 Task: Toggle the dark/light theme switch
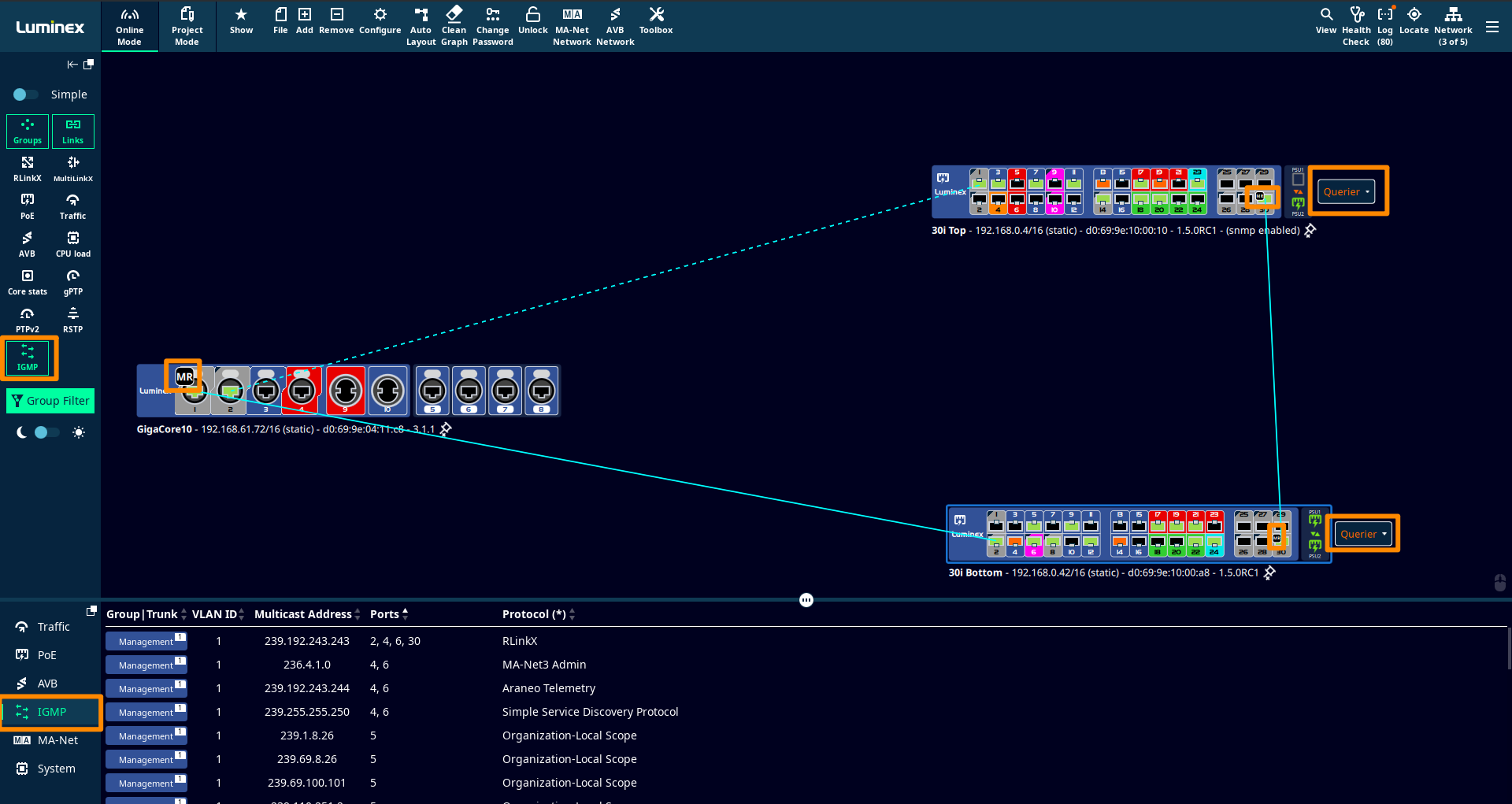pos(47,432)
